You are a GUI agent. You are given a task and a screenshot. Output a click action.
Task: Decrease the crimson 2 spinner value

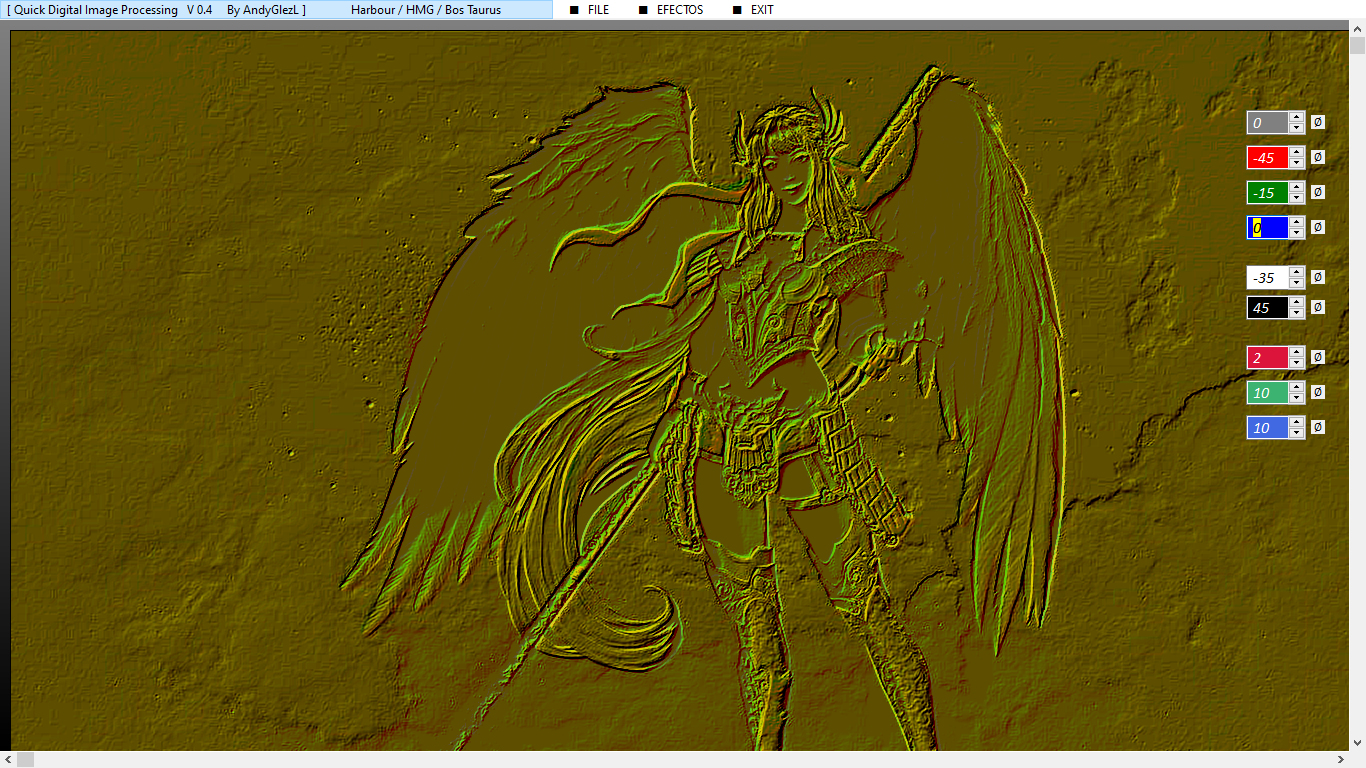pos(1297,363)
